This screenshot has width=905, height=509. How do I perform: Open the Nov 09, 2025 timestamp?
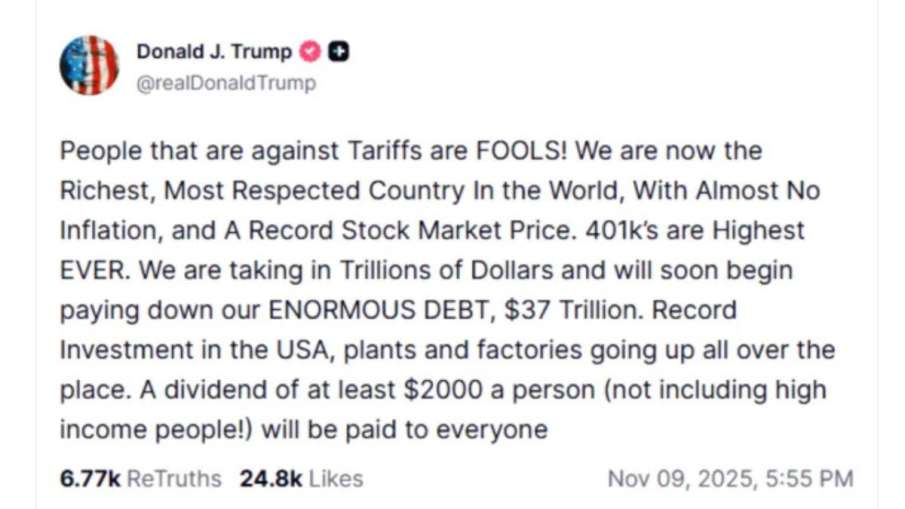point(730,479)
